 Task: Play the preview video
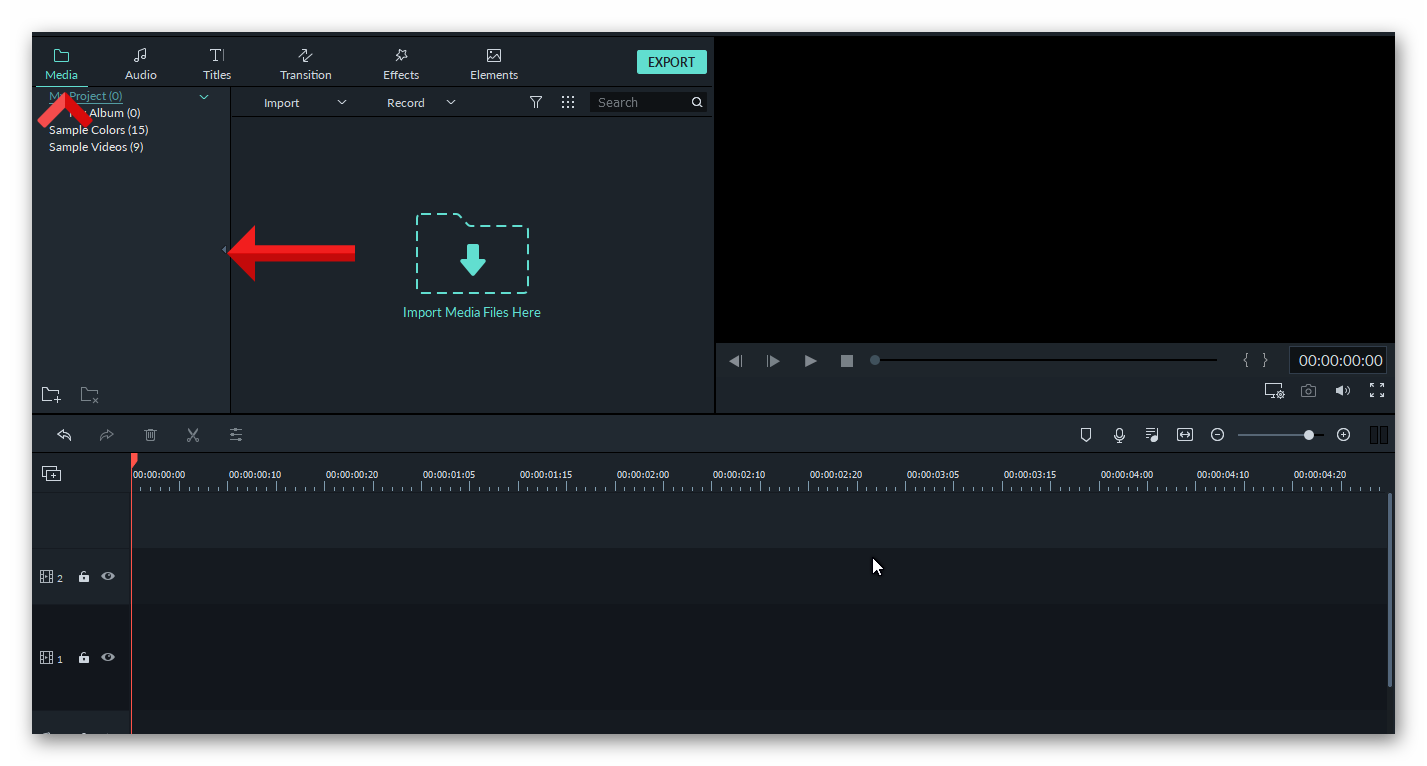pyautogui.click(x=811, y=361)
